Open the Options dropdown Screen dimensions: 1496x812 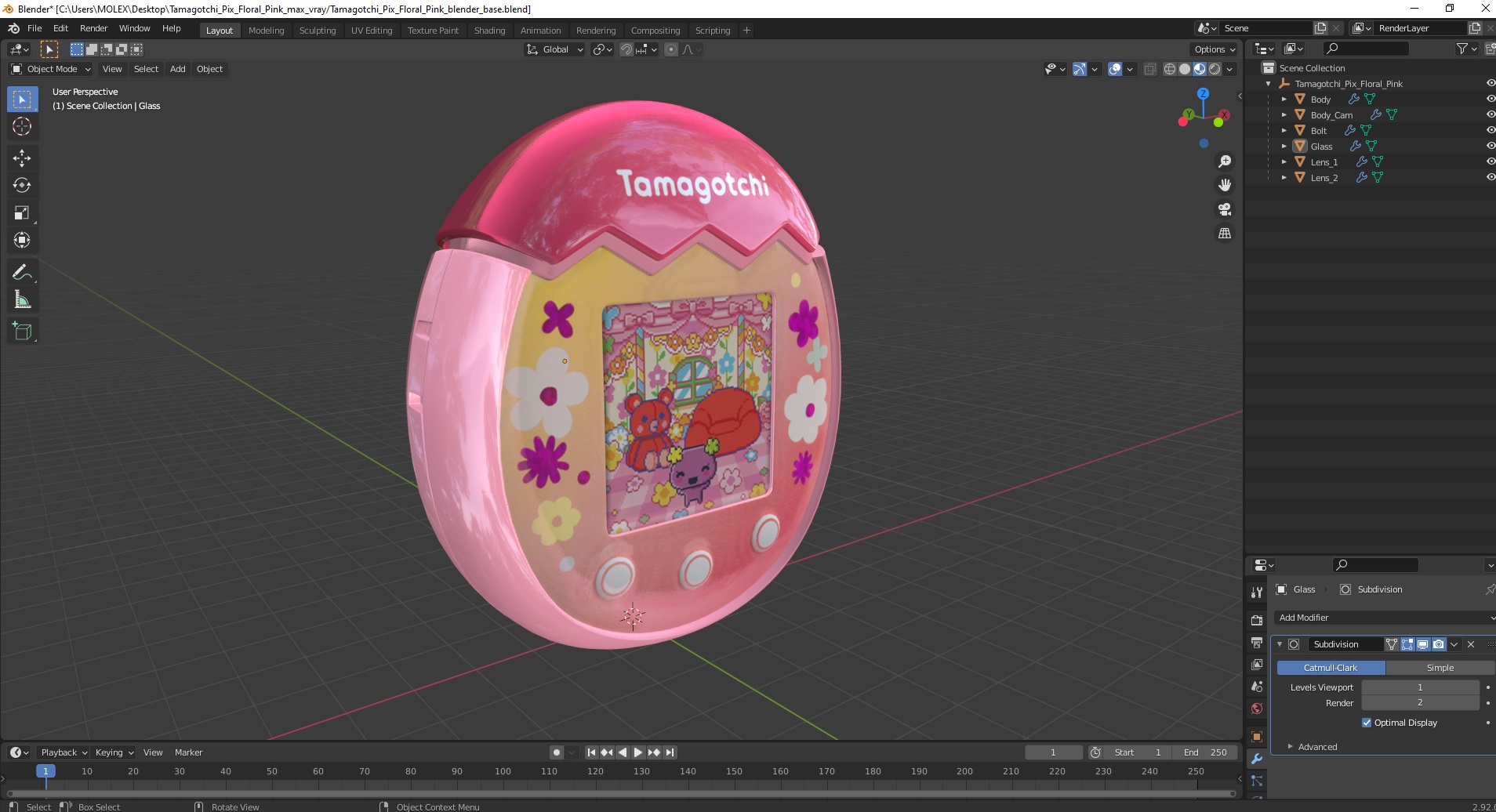pyautogui.click(x=1215, y=49)
